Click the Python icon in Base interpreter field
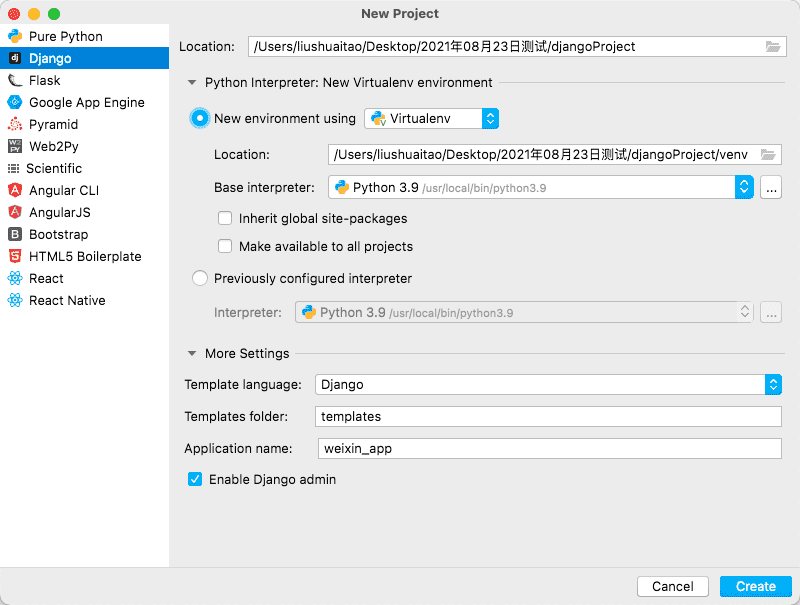 coord(341,187)
